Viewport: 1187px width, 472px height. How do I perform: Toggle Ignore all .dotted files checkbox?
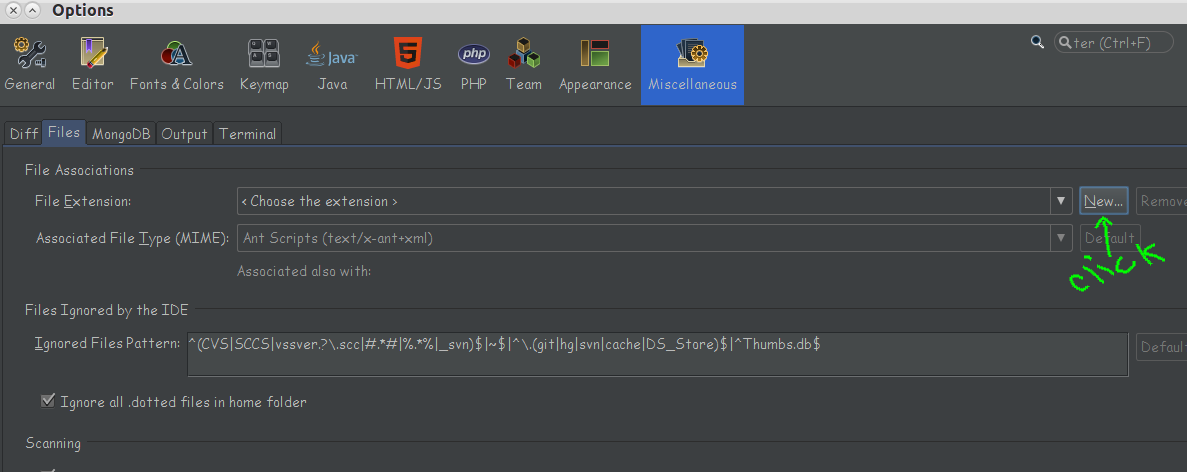(48, 402)
